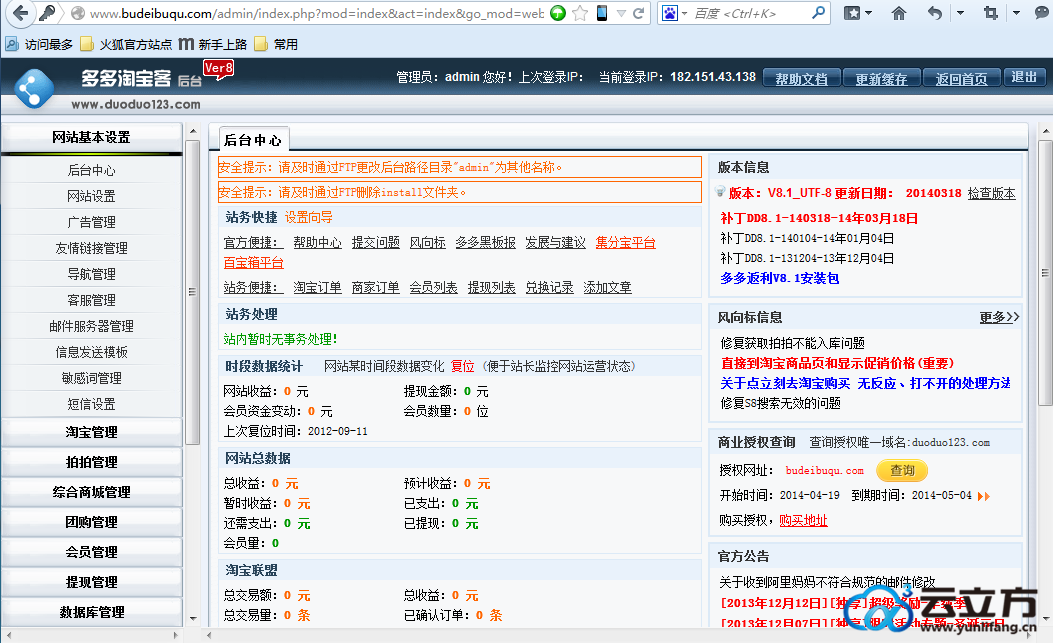Open the address bar history dropdown
Viewport: 1053px width, 643px height.
coord(621,13)
